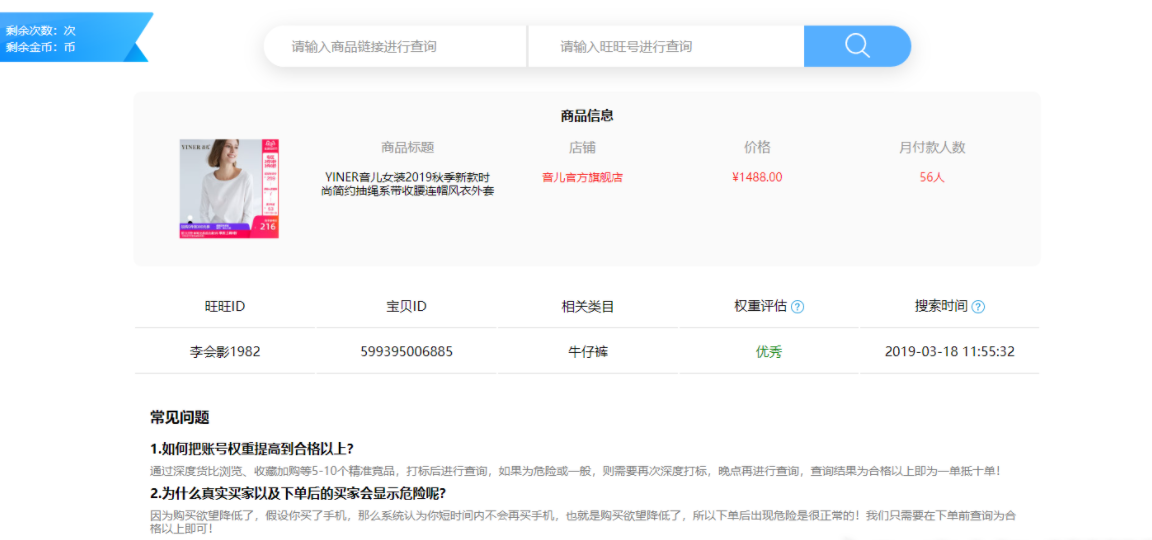Image resolution: width=1152 pixels, height=540 pixels.
Task: Open the help icon beside 权重评估
Action: pyautogui.click(x=797, y=307)
